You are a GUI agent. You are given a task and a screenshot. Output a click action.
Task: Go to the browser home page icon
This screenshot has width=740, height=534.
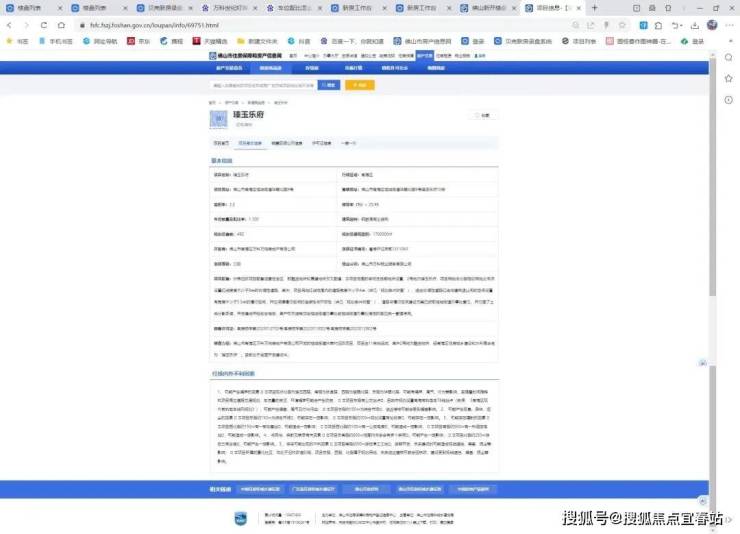pyautogui.click(x=61, y=25)
